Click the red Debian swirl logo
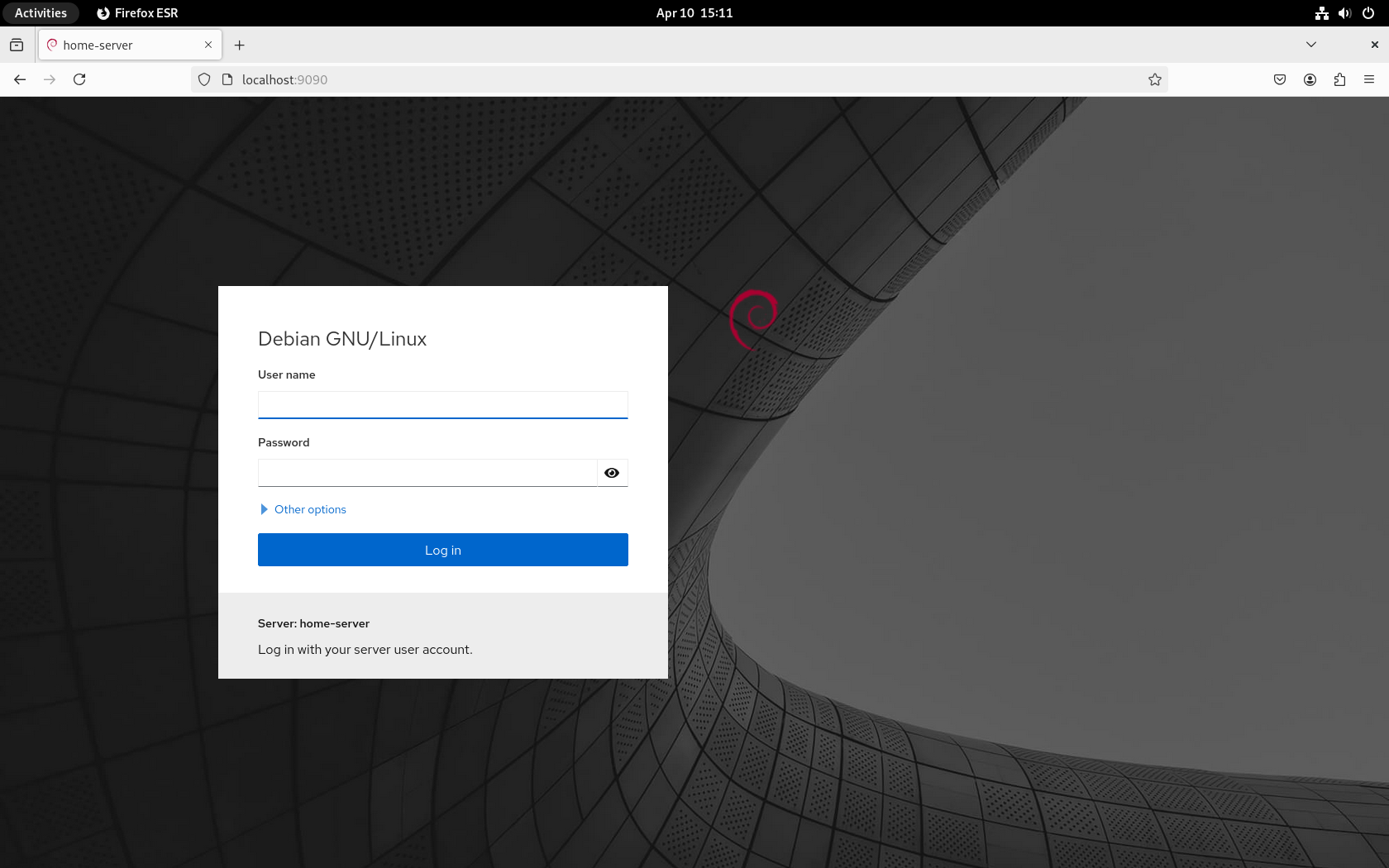This screenshot has width=1389, height=868. coord(753,319)
